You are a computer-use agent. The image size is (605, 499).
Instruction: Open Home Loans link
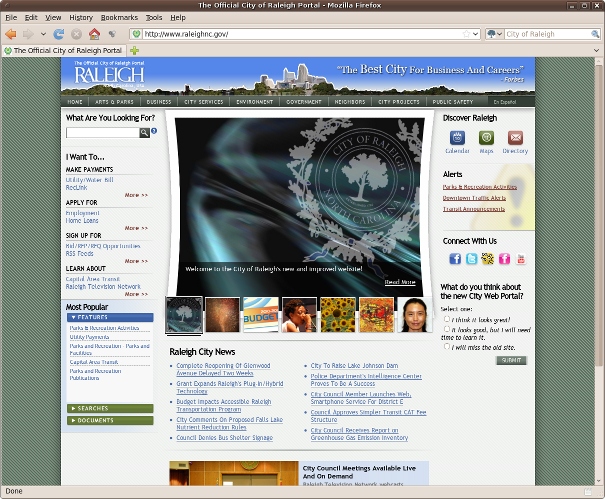pyautogui.click(x=82, y=221)
